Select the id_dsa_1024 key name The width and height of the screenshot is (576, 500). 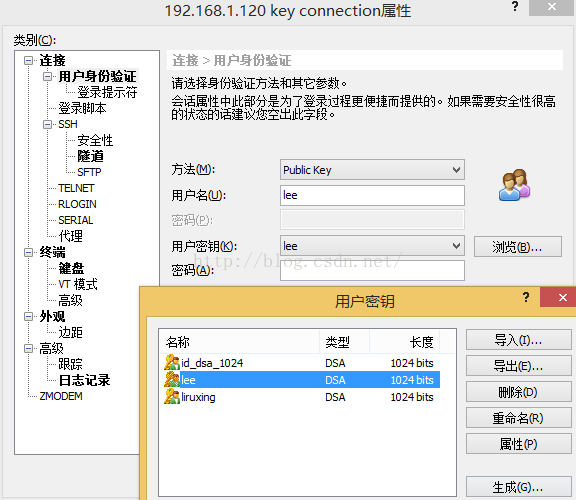pos(212,363)
